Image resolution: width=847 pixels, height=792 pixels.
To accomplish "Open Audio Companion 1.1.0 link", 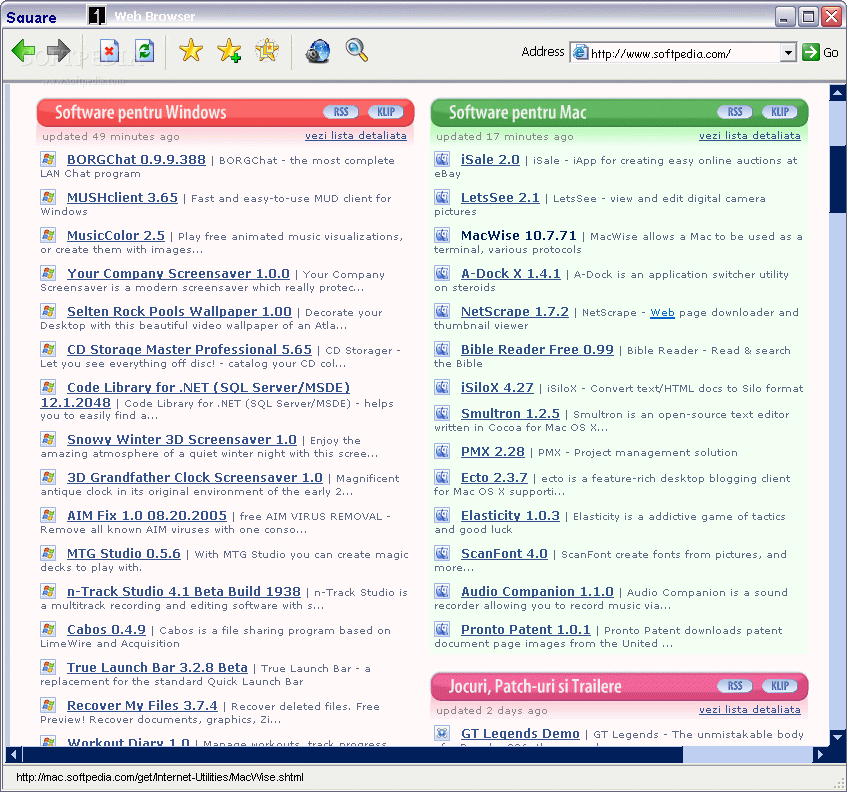I will click(x=537, y=592).
